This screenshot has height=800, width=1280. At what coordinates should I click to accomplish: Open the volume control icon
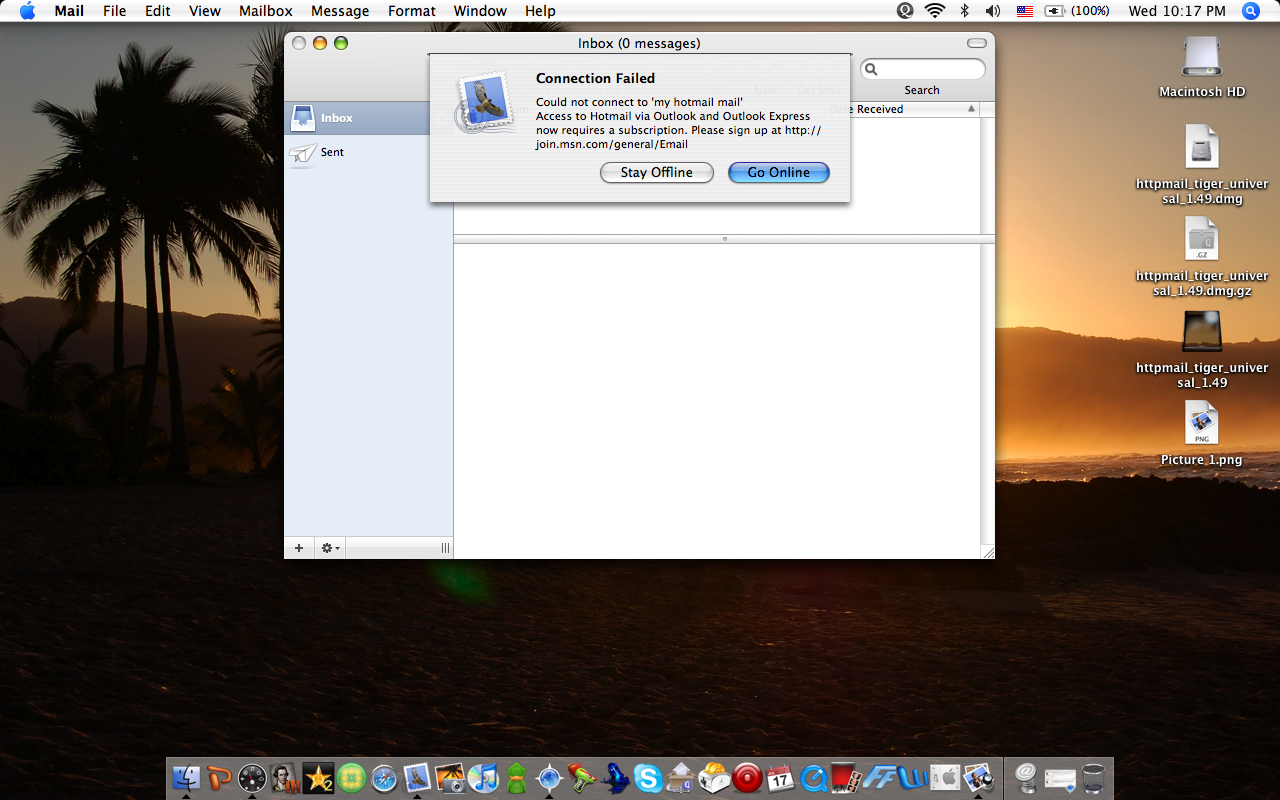tap(993, 11)
